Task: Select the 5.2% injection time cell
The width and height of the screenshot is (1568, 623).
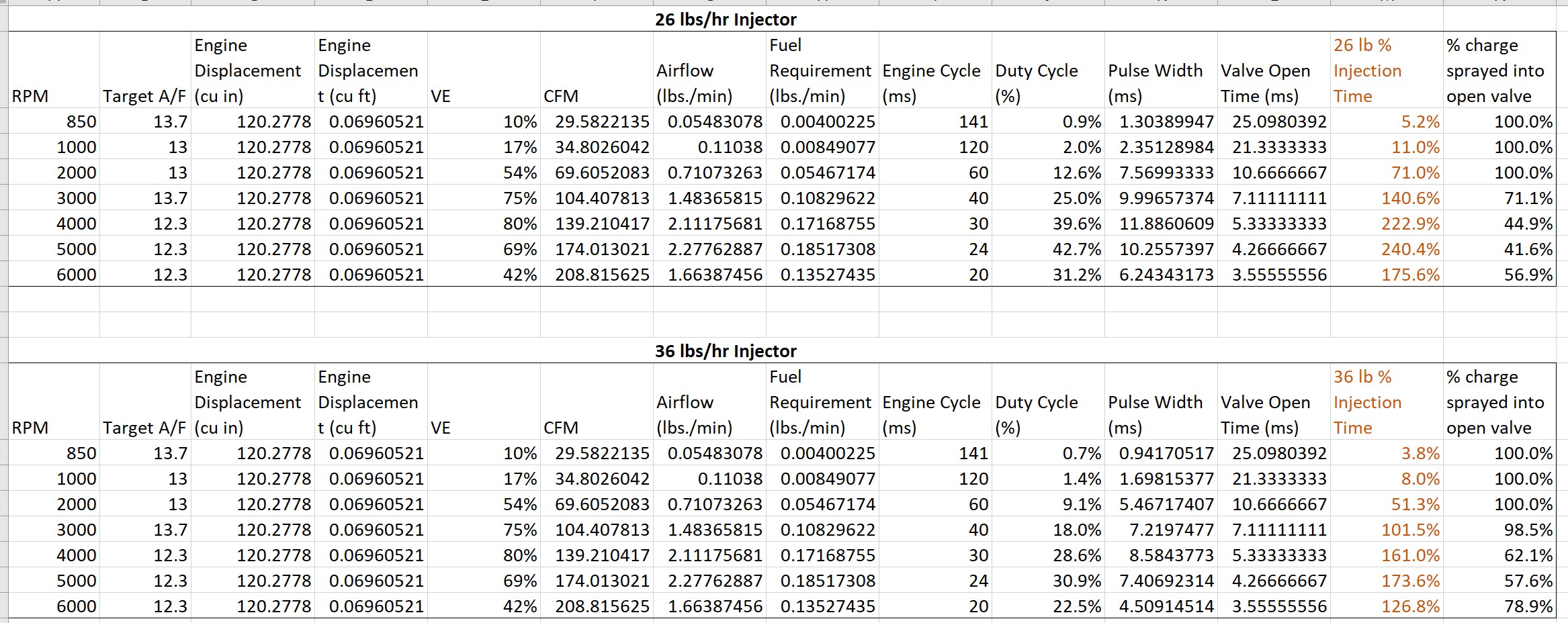Action: 1387,122
